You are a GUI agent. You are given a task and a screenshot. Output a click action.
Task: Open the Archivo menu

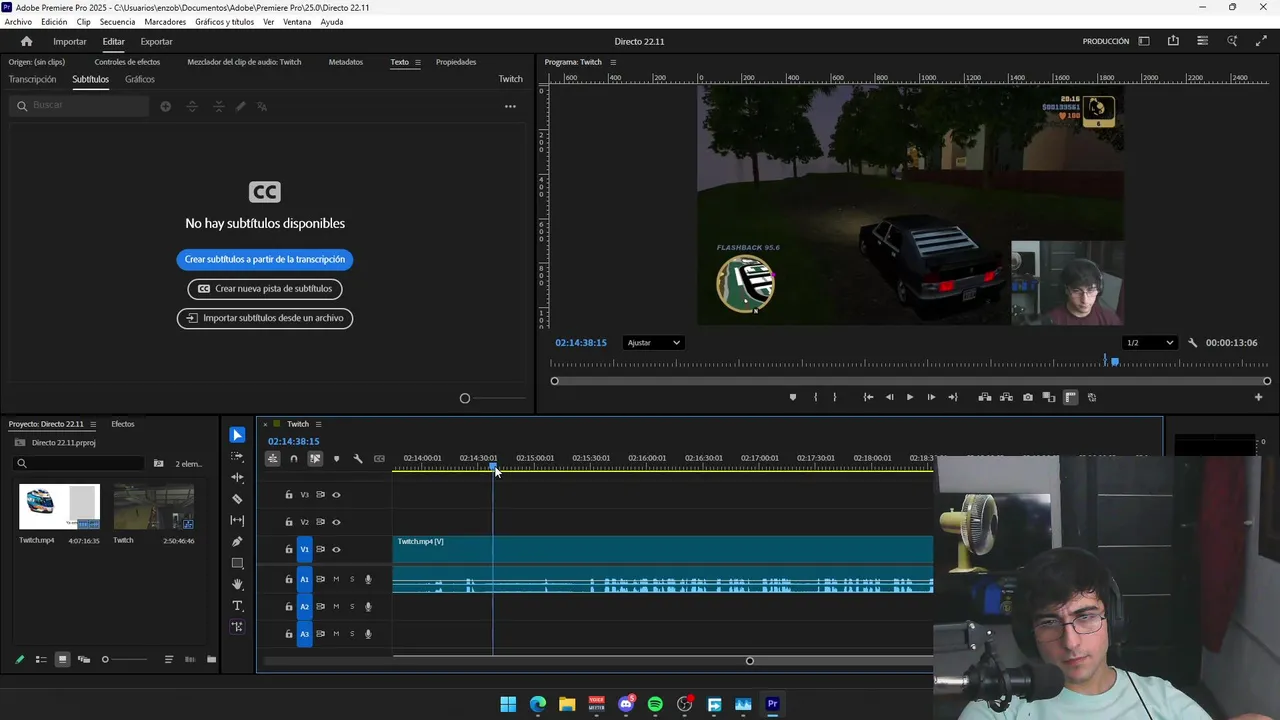tap(18, 22)
